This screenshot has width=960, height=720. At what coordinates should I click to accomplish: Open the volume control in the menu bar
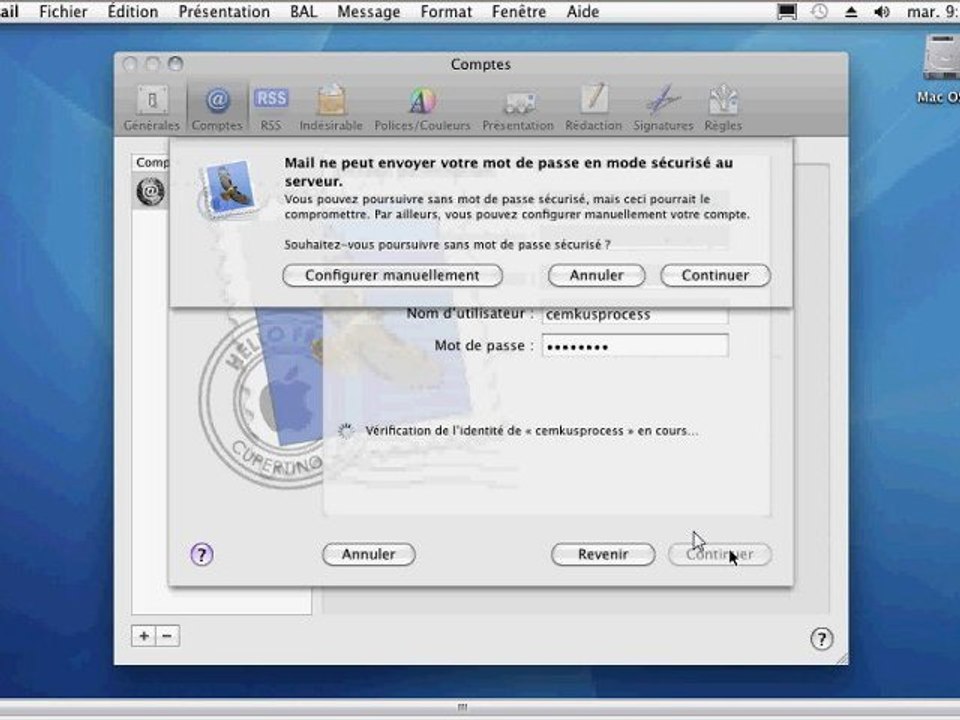tap(882, 12)
